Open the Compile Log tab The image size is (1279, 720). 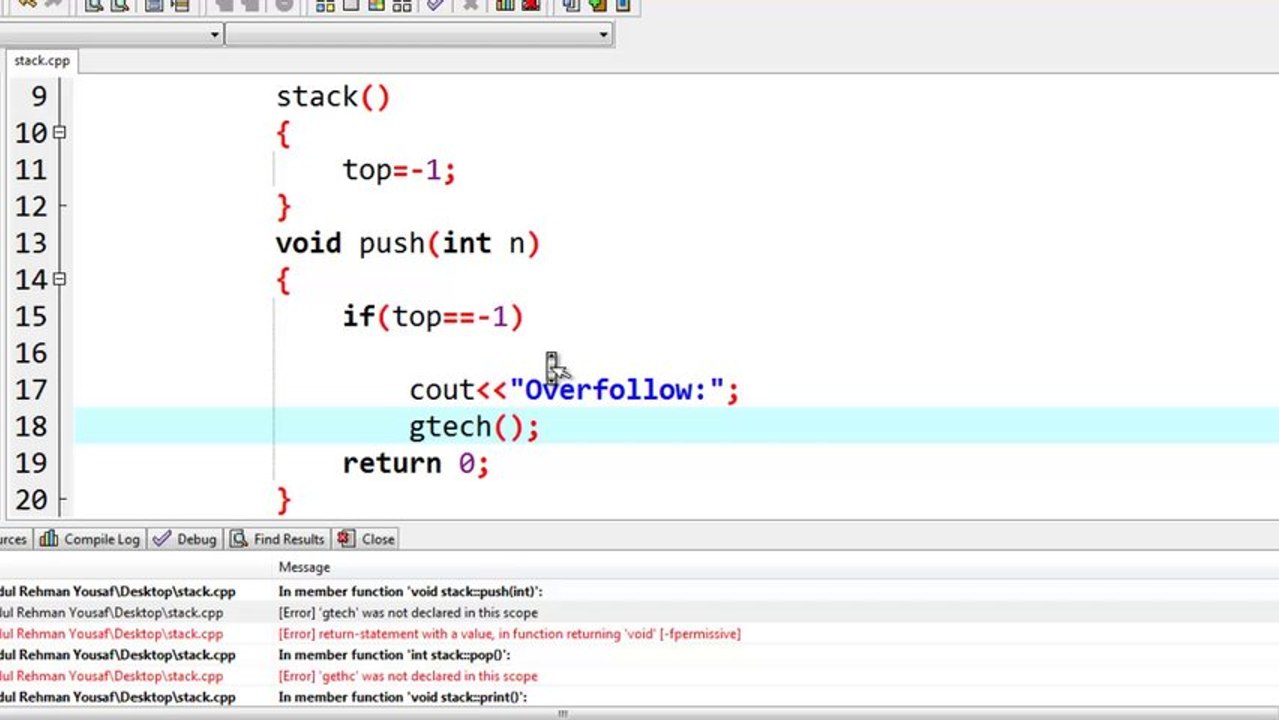tap(90, 539)
